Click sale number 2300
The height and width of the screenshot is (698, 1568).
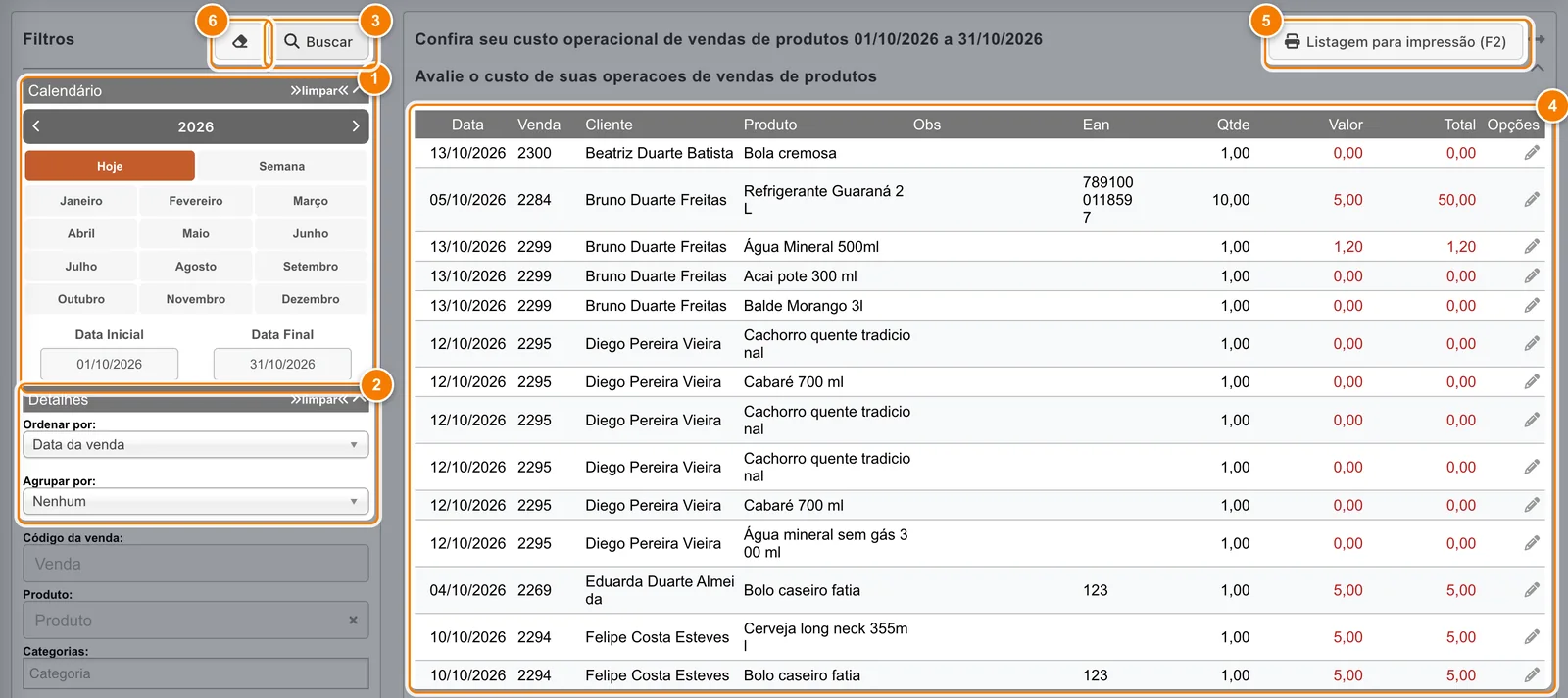point(534,153)
